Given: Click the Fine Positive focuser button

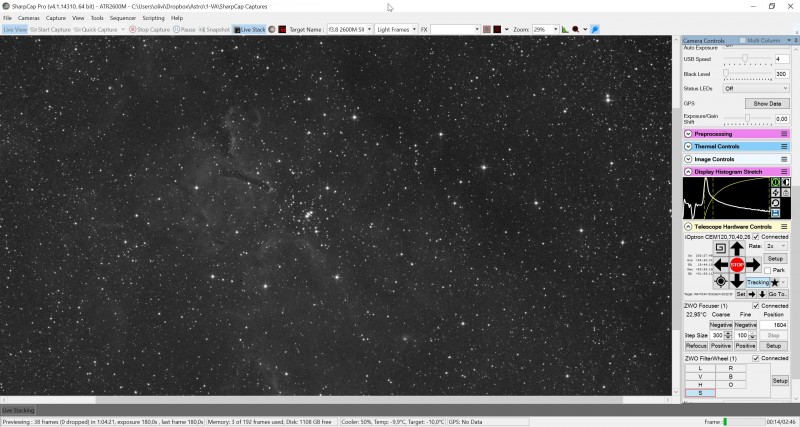Looking at the screenshot, I should [x=745, y=346].
